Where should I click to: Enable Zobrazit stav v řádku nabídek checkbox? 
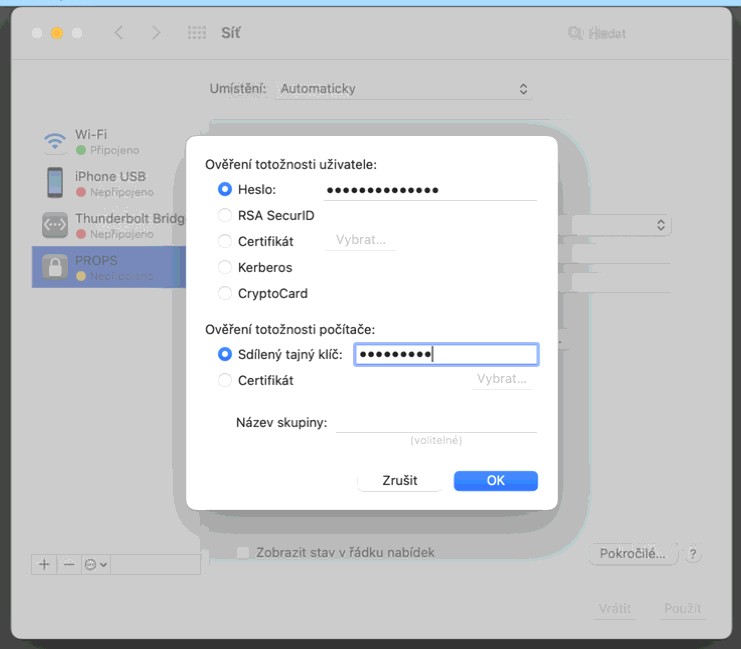(x=243, y=553)
